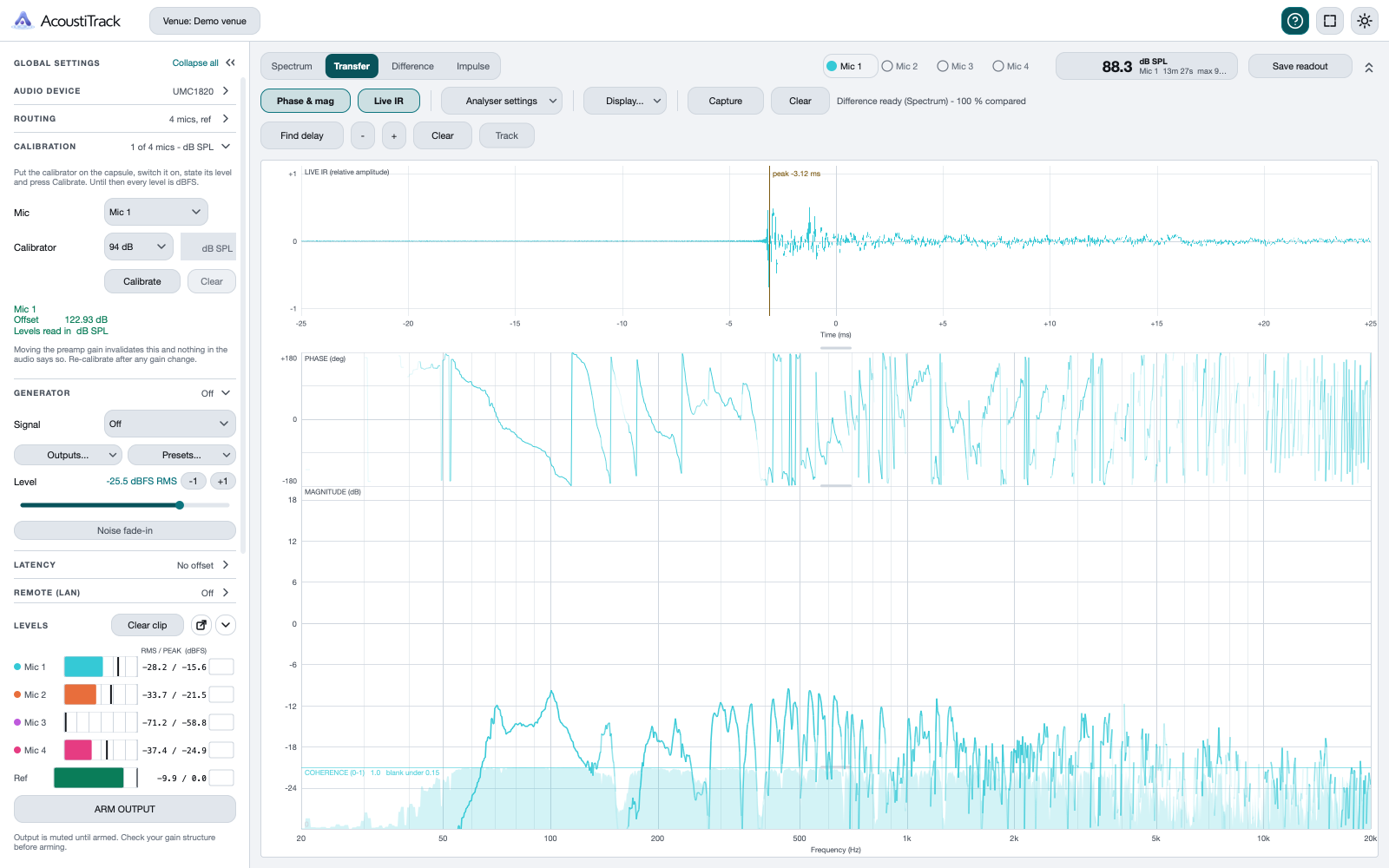
Task: Open the help icon in top bar
Action: click(x=1295, y=21)
